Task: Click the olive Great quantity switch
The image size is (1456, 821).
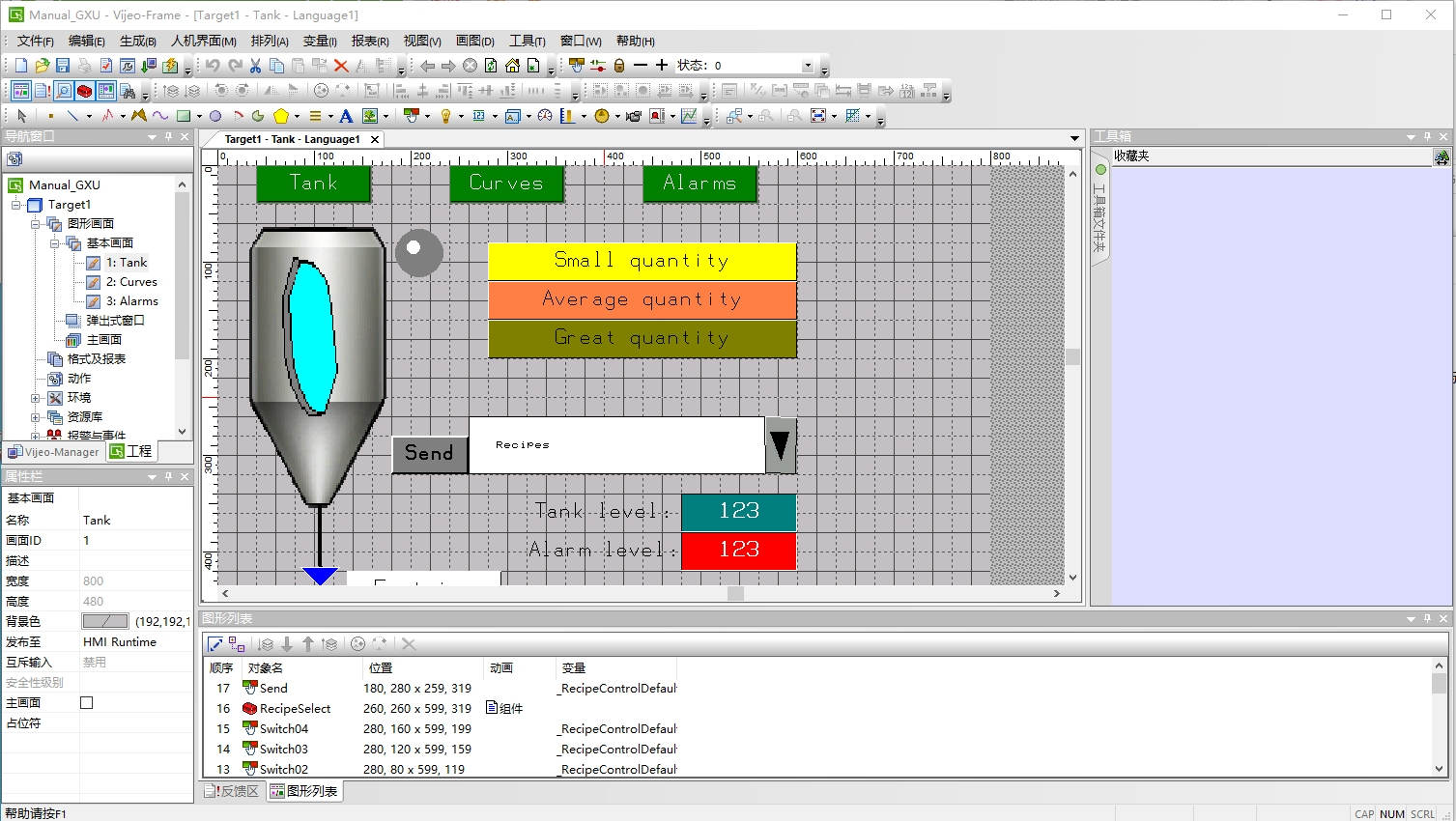Action: [642, 338]
